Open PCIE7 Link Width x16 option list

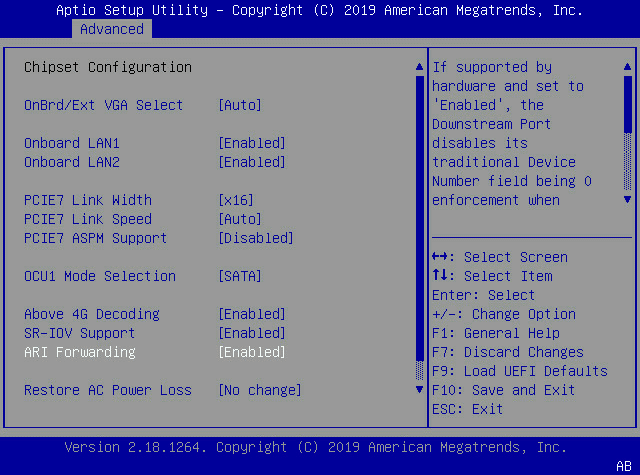[x=236, y=200]
